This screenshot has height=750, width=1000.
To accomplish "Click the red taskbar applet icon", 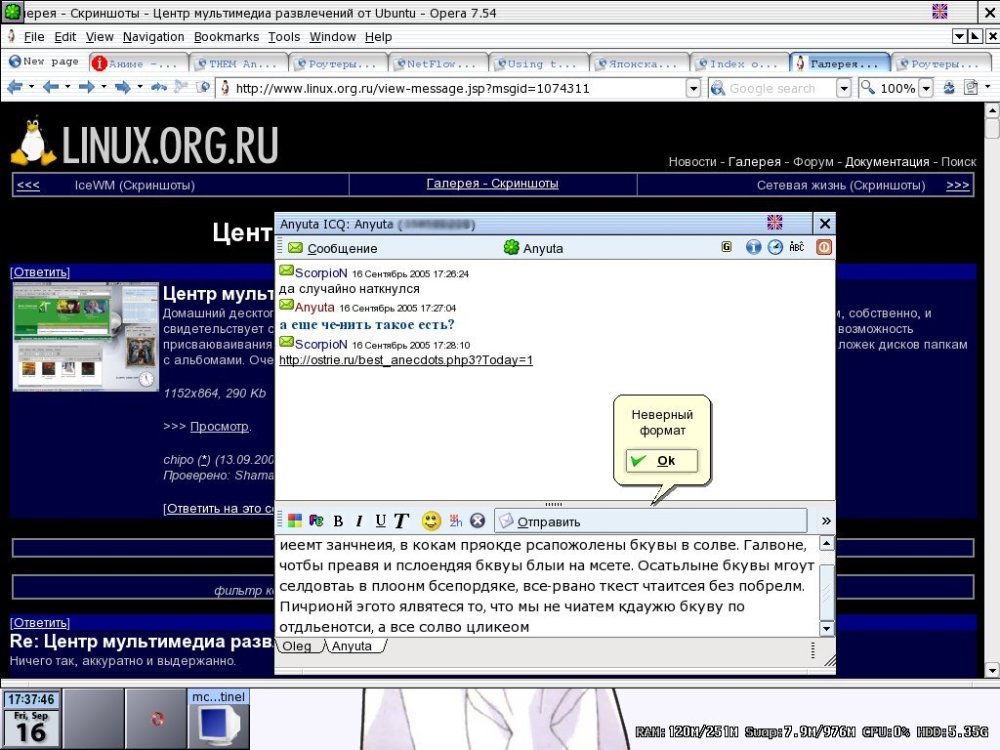I will pos(158,719).
